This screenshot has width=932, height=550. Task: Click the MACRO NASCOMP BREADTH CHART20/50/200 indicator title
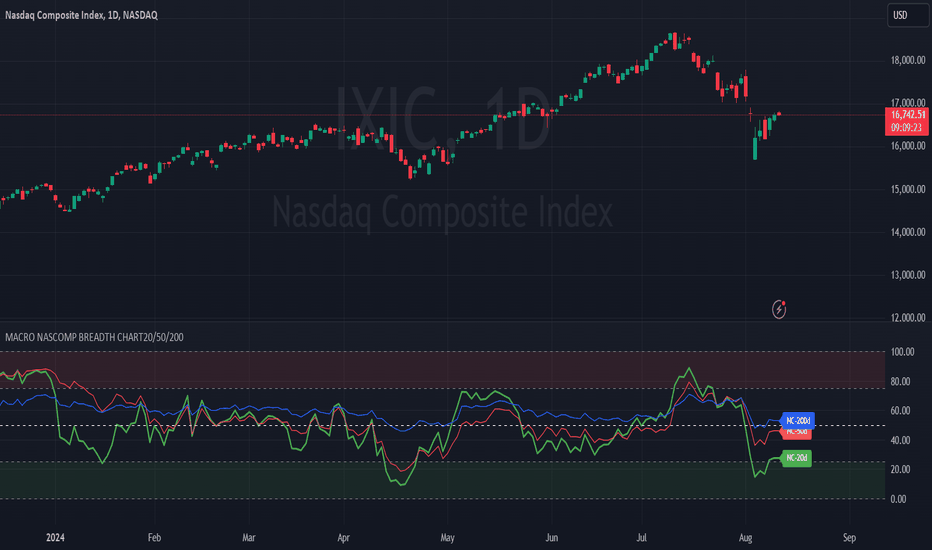pos(95,337)
